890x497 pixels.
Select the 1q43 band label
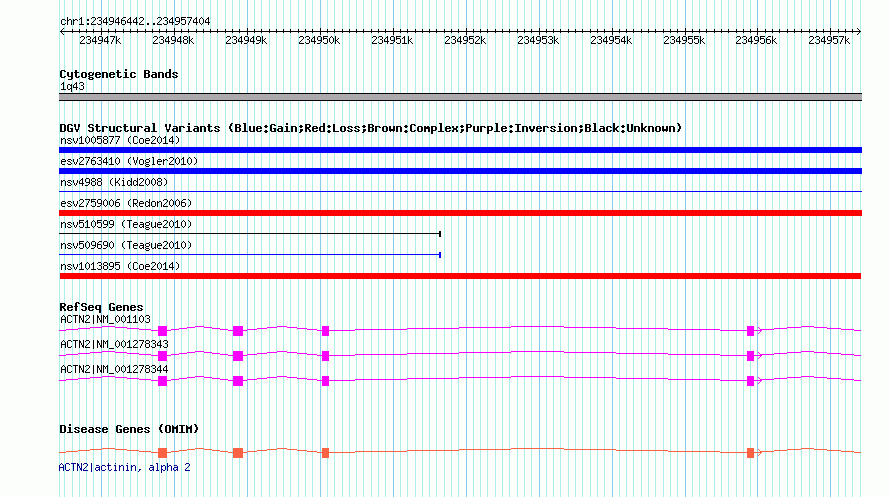coord(72,86)
